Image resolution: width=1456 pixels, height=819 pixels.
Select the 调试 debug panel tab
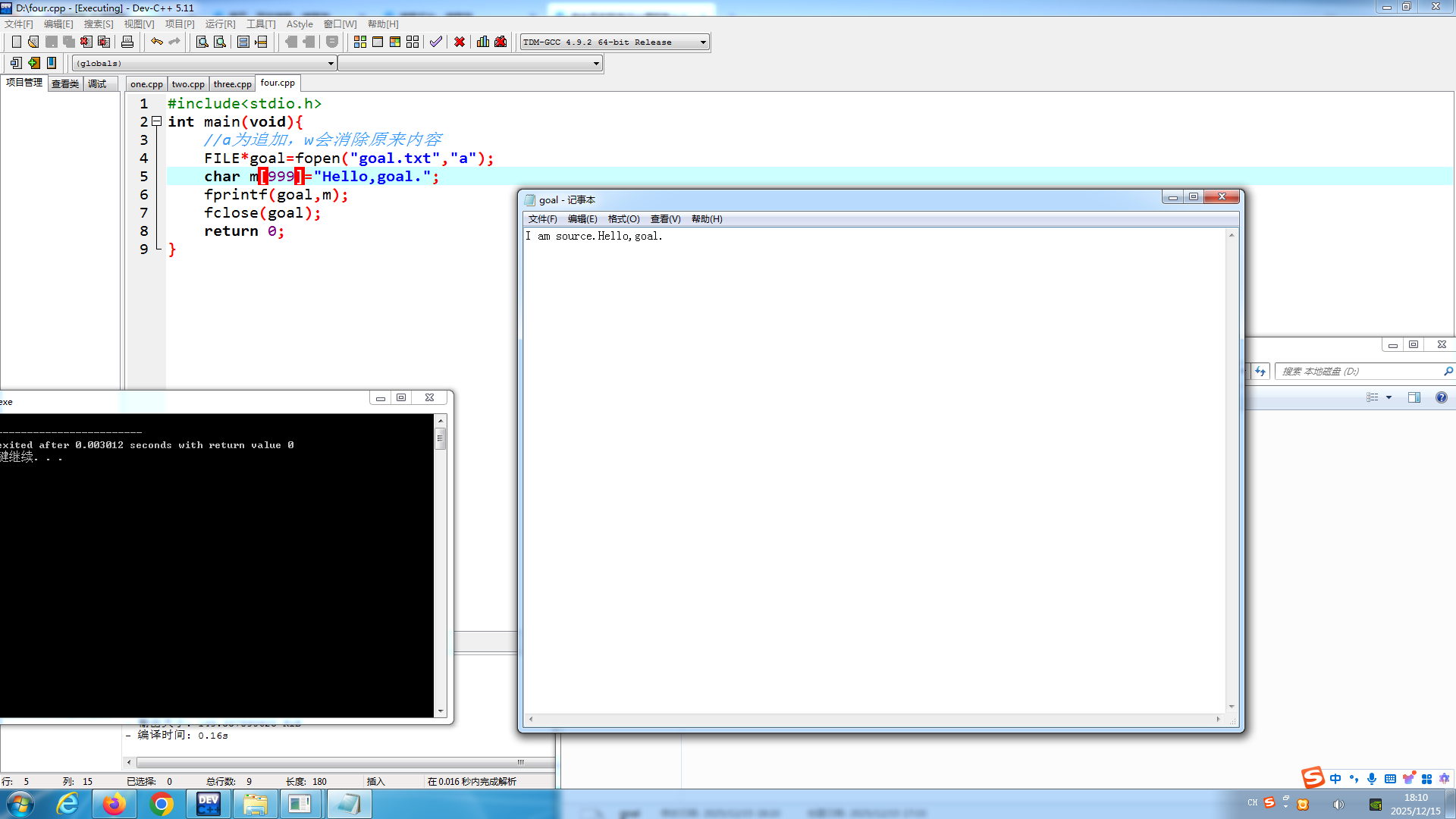[x=97, y=84]
